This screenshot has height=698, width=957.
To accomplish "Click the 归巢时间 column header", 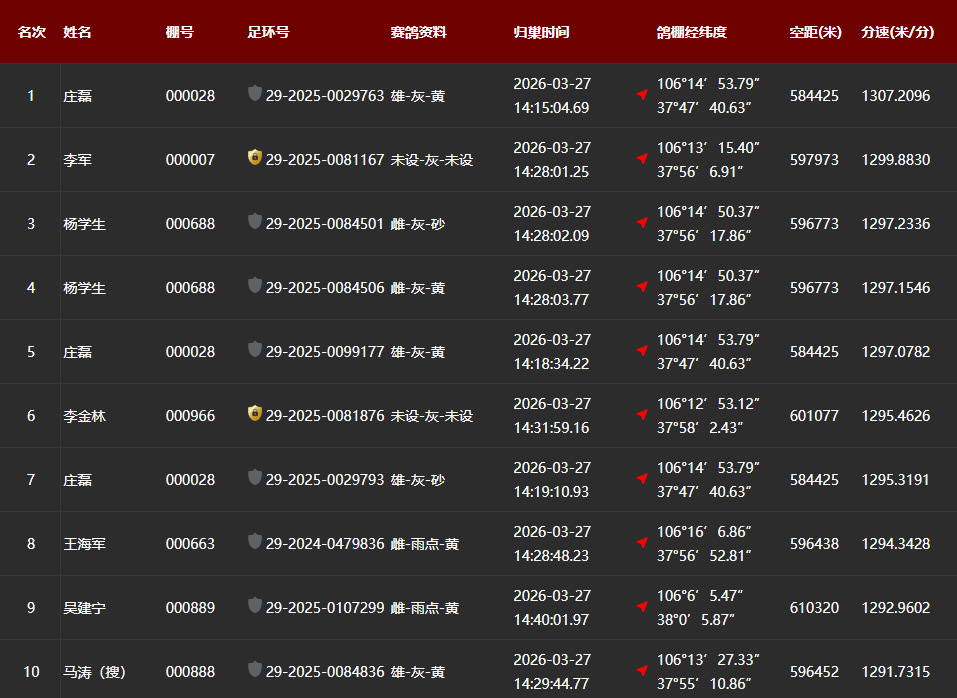I will tap(541, 32).
